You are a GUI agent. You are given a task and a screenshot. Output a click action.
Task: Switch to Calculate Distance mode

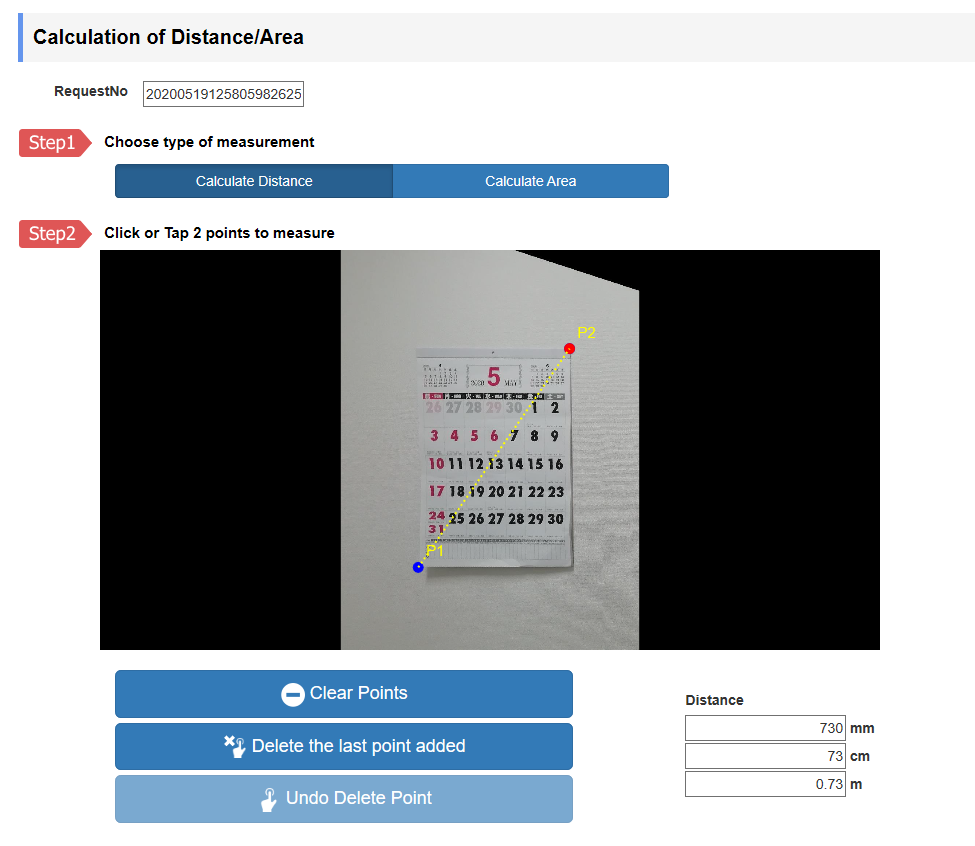tap(254, 181)
